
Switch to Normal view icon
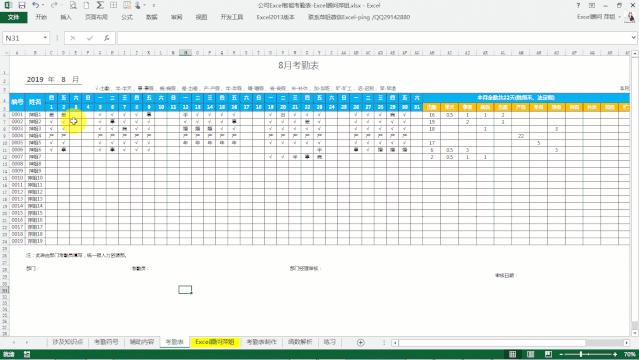[x=513, y=354]
